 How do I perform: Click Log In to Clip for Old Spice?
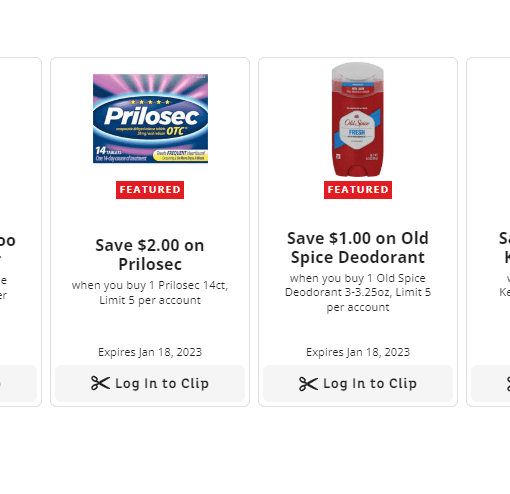click(x=358, y=383)
